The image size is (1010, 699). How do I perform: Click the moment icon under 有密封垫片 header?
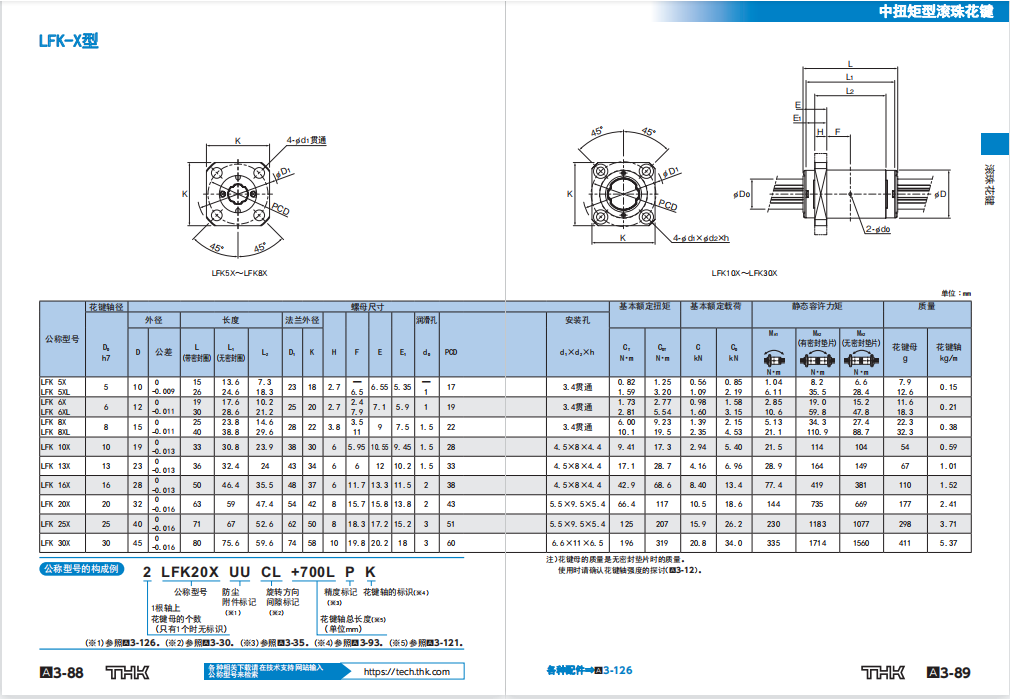click(817, 359)
